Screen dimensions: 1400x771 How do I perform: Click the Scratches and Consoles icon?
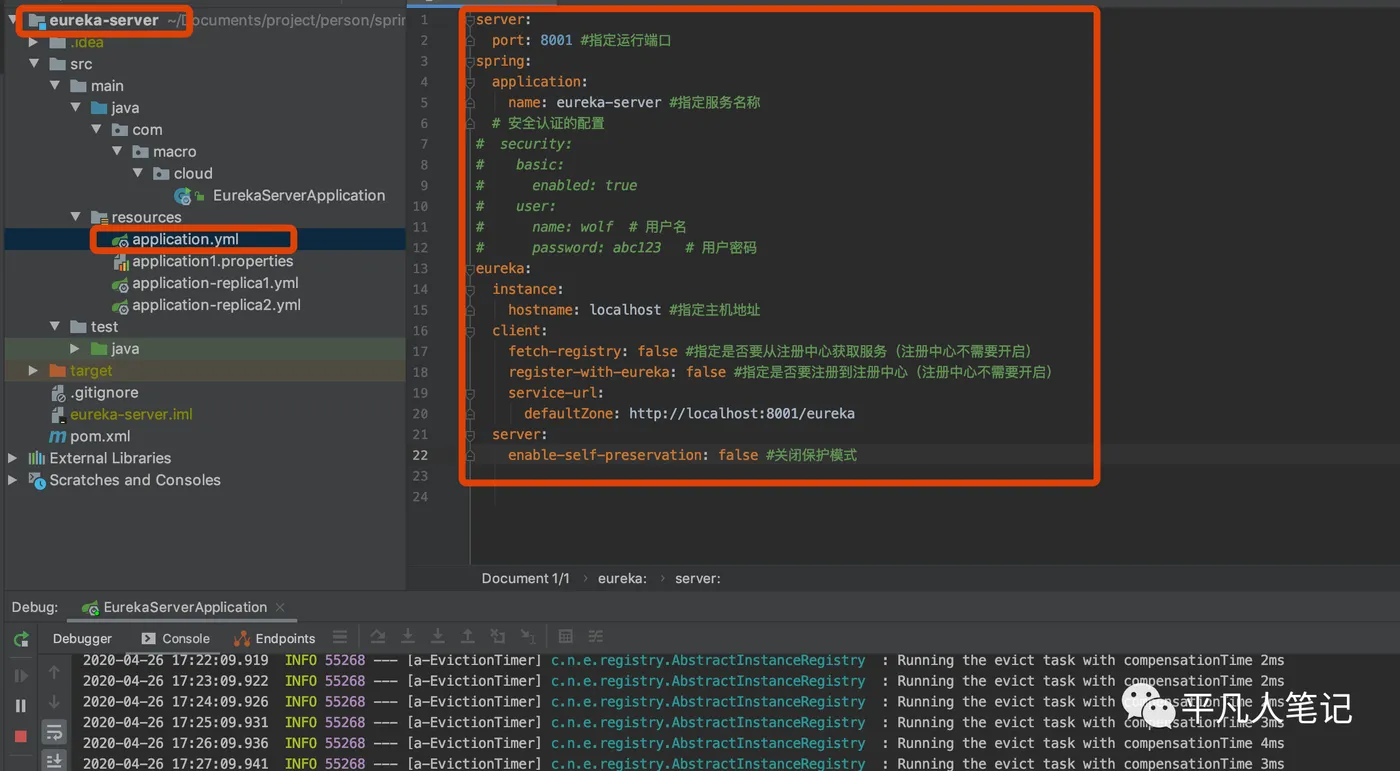tap(37, 480)
